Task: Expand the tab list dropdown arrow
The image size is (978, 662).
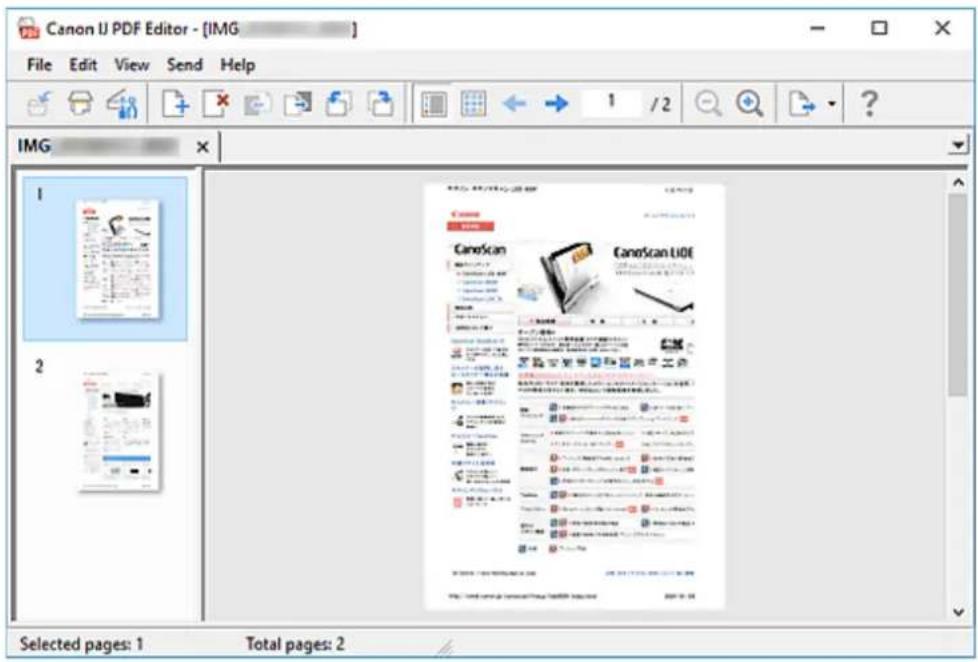Action: [957, 145]
